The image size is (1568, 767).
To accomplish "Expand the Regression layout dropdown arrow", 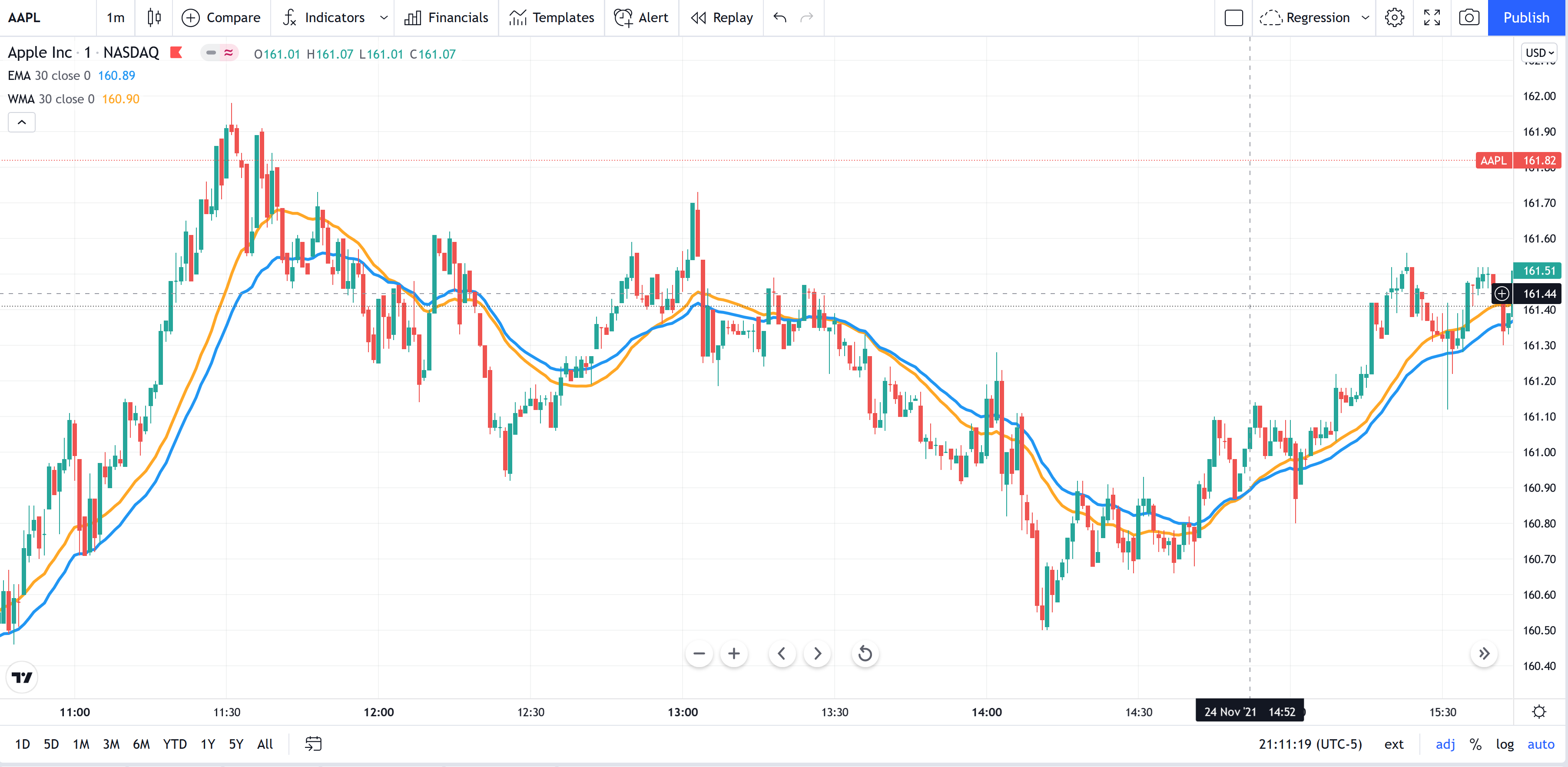I will coord(1365,18).
